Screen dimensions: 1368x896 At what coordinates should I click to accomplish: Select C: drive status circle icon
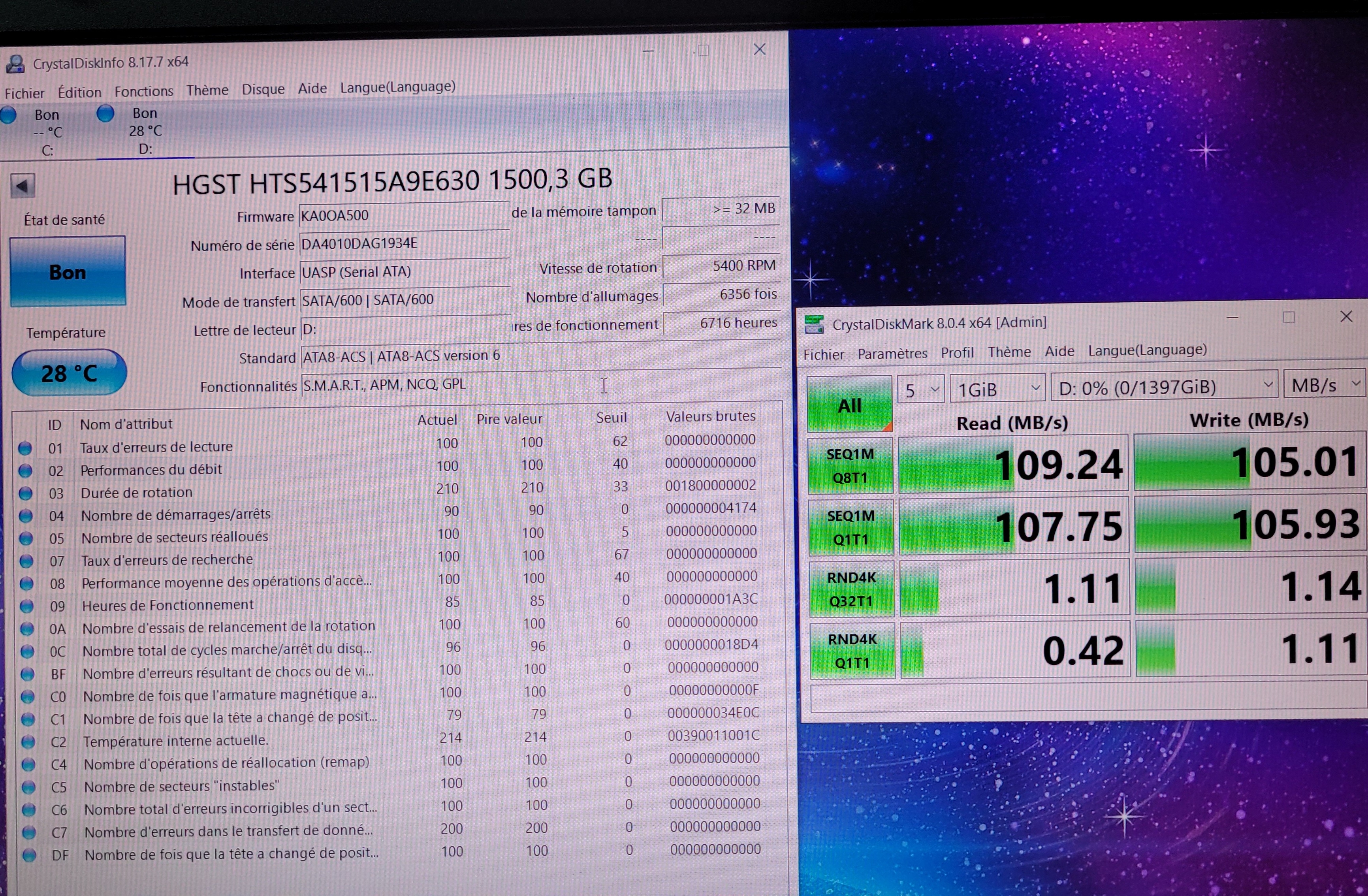coord(8,115)
